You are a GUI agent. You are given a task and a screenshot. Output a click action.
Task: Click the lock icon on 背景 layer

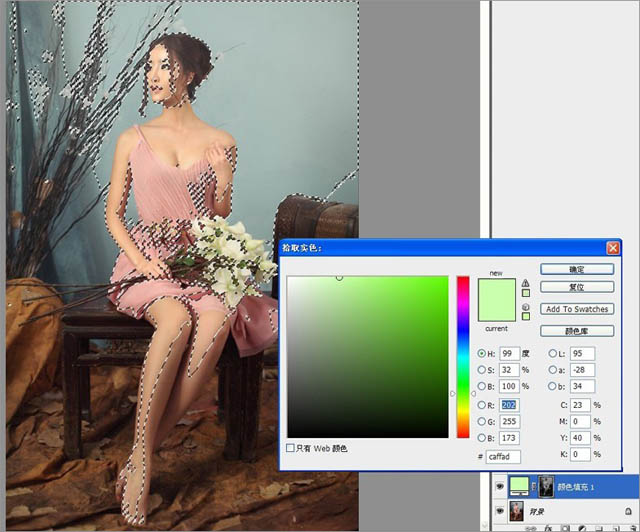[x=630, y=511]
